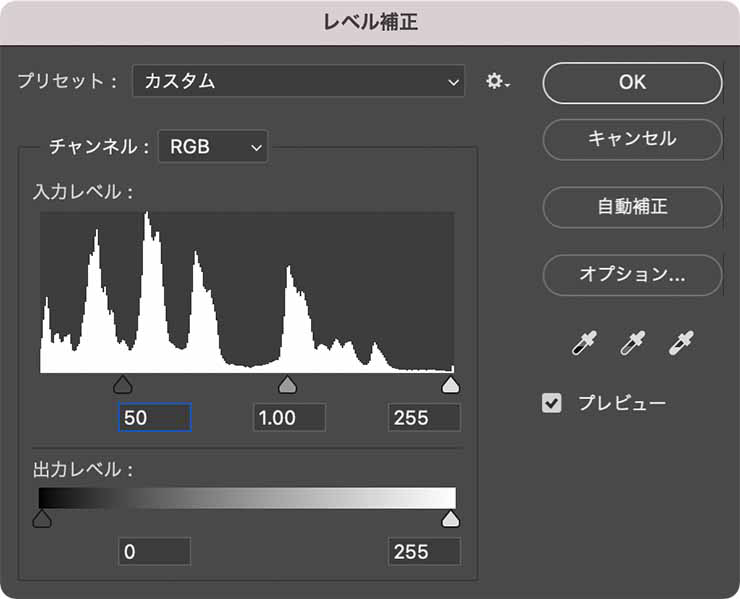
Task: Select the black point eyedropper
Action: (x=583, y=344)
